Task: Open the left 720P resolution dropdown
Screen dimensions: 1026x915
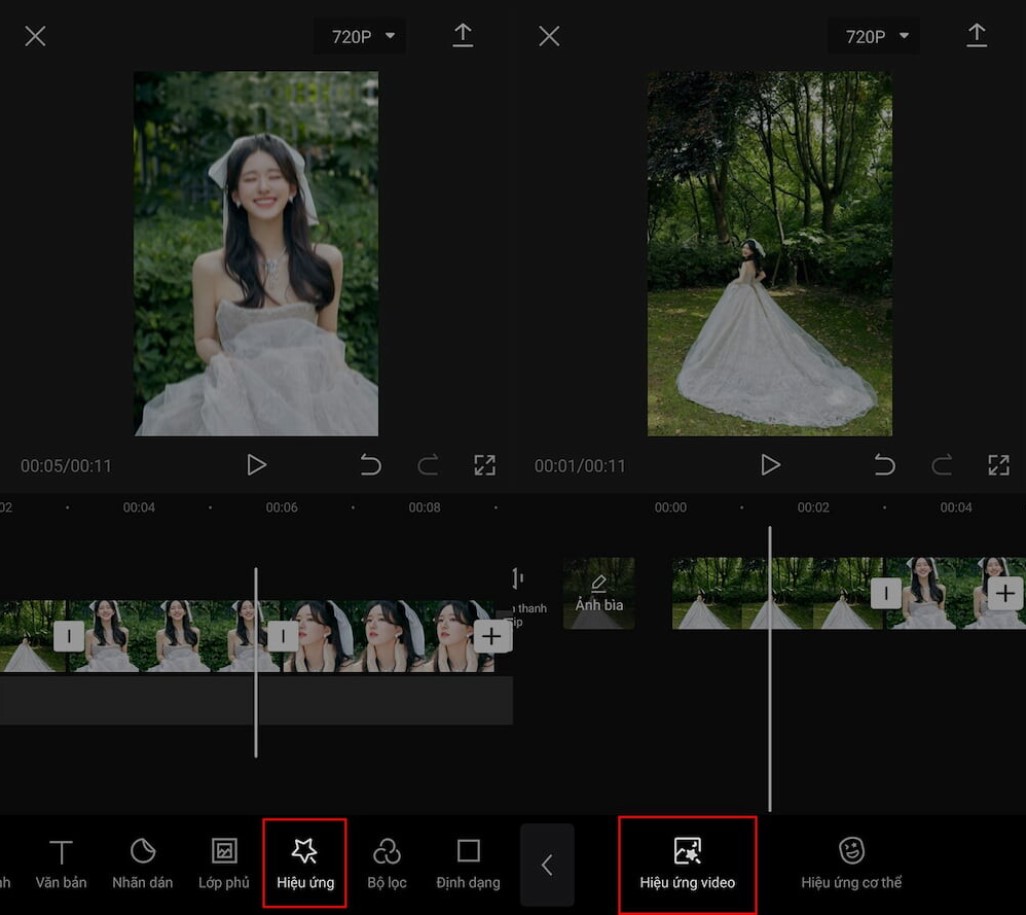Action: (359, 36)
